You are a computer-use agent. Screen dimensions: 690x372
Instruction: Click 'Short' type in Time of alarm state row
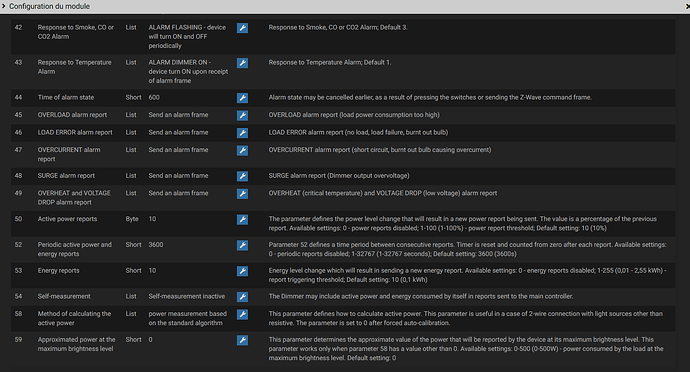133,97
